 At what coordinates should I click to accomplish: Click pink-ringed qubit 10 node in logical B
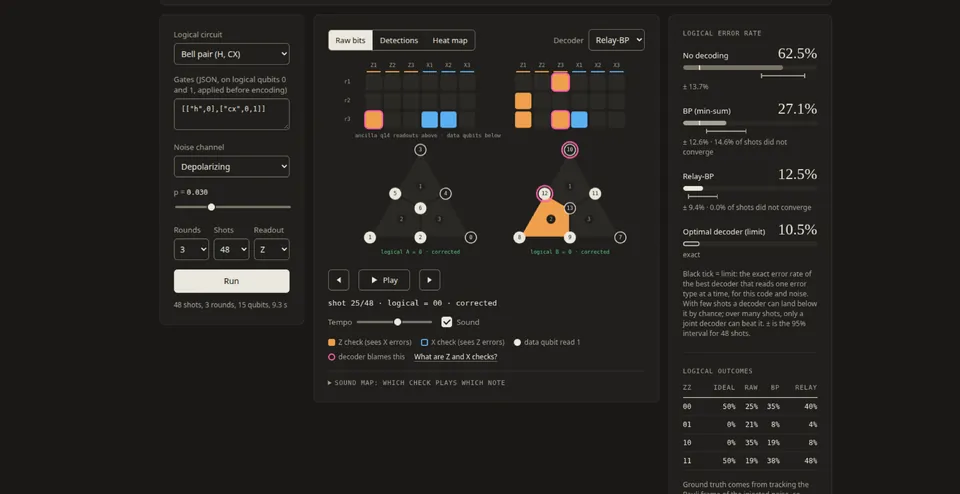569,149
